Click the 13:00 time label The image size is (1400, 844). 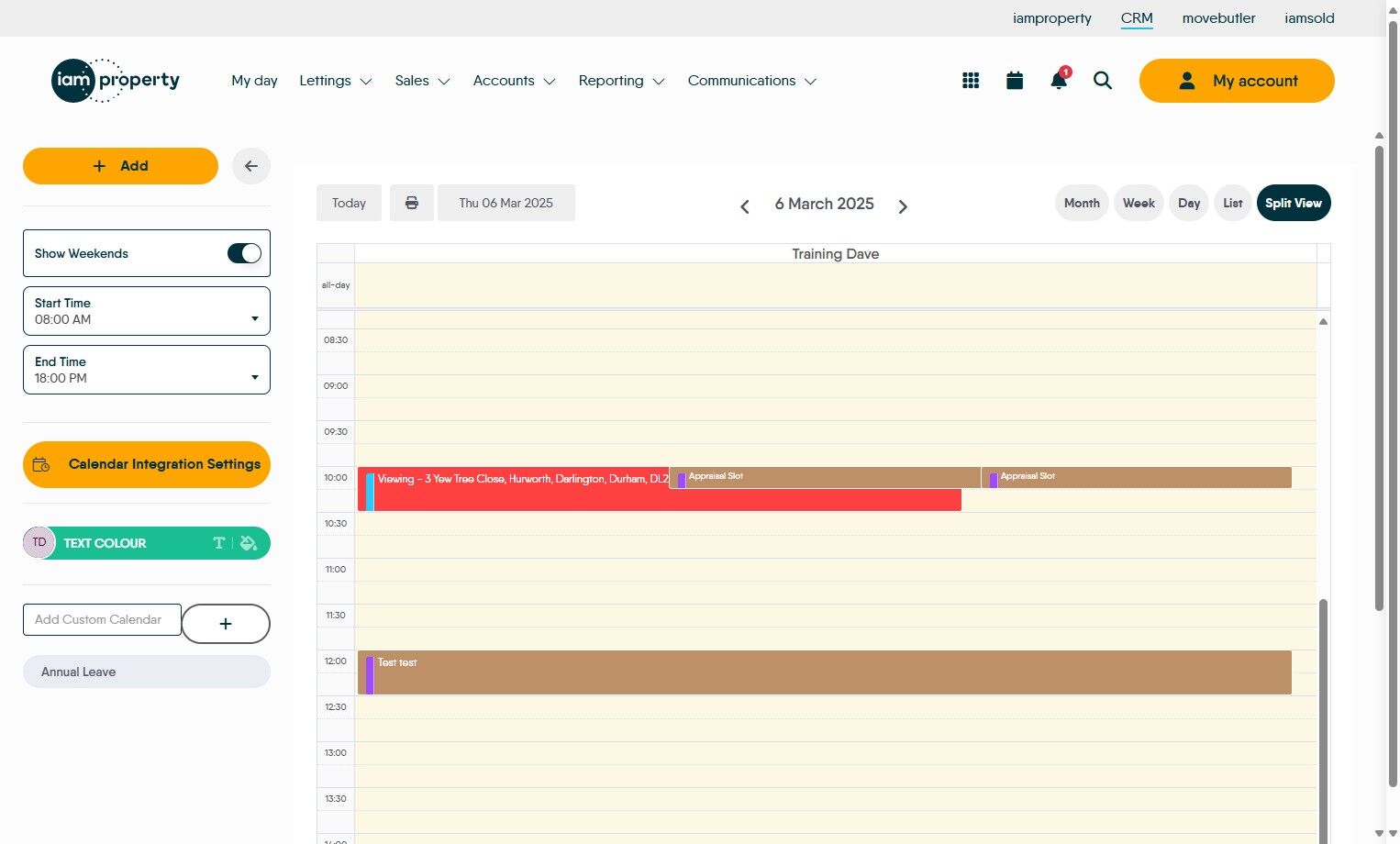336,753
